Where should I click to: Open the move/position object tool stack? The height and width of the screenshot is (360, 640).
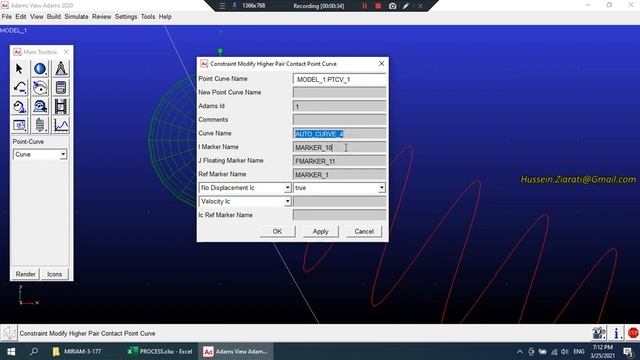pos(19,125)
